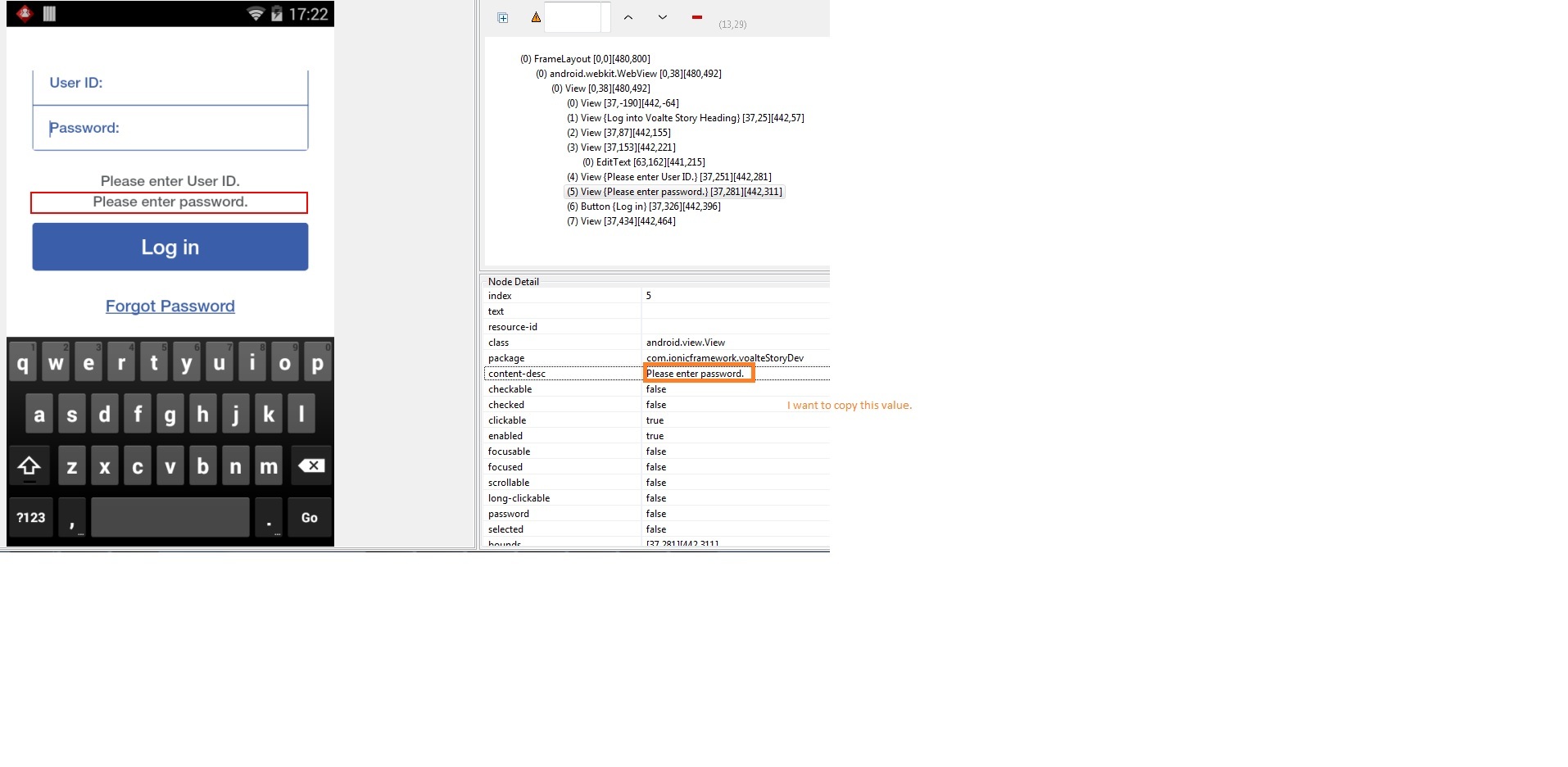Viewport: 1568px width, 767px height.
Task: Click the Please enter User ID message
Action: point(170,181)
